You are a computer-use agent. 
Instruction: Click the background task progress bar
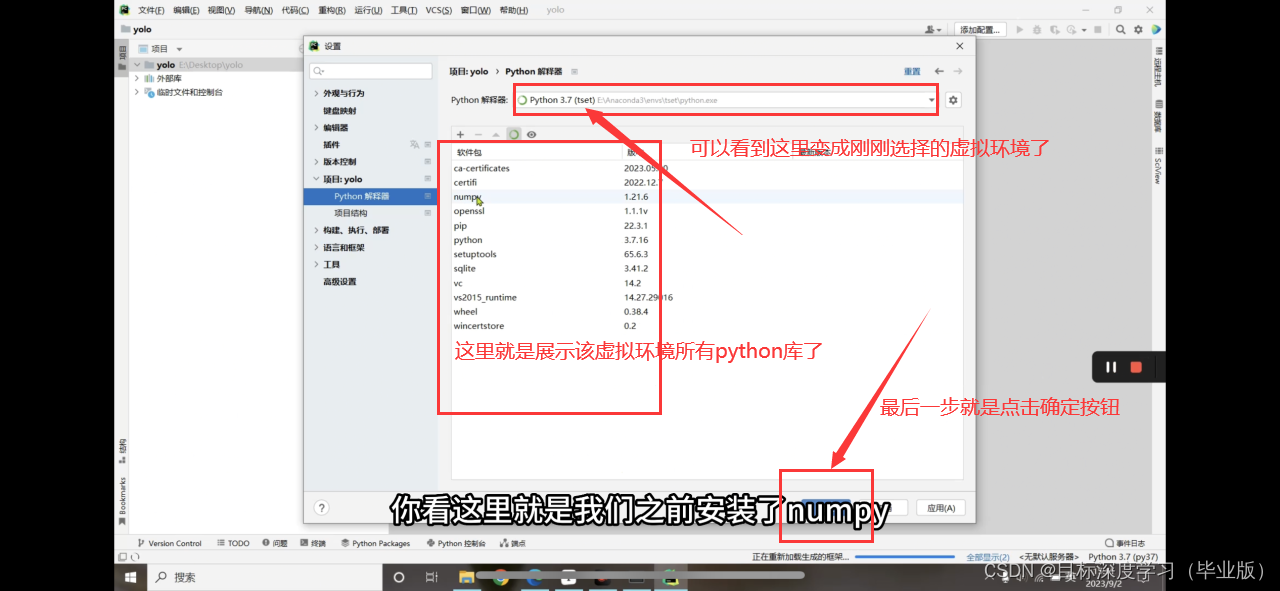[x=906, y=557]
